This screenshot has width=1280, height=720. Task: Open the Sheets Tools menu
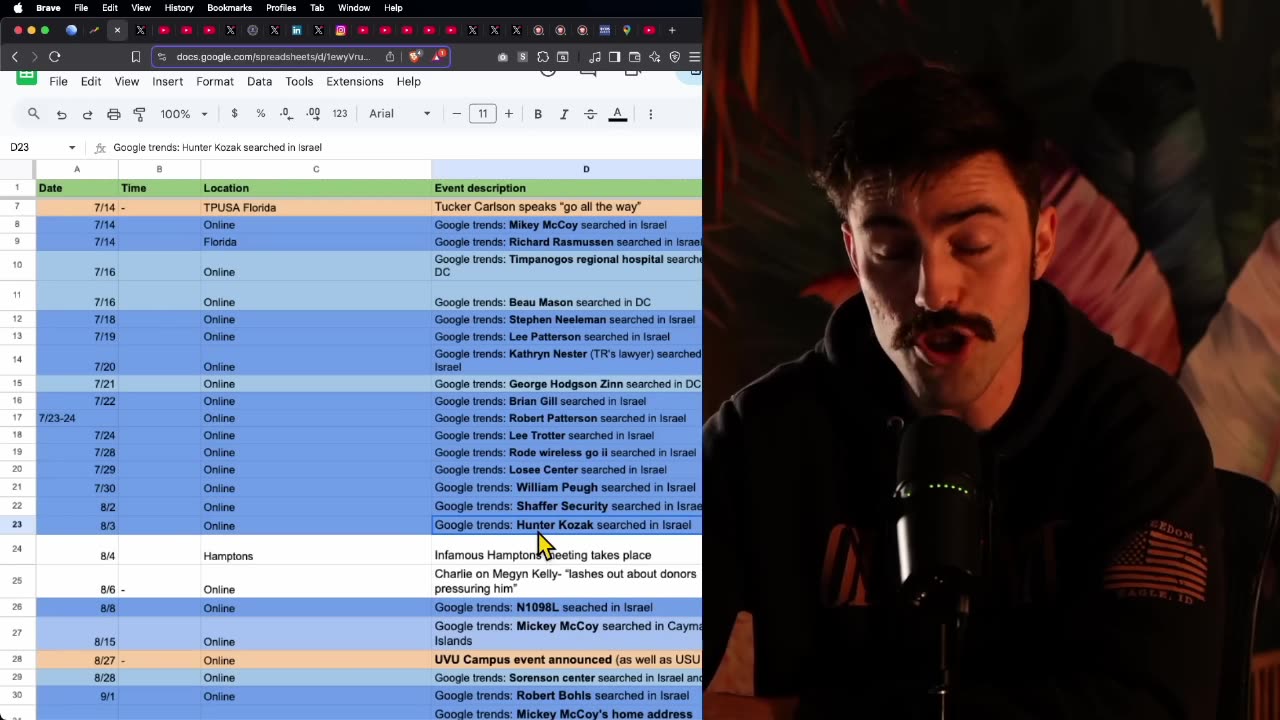click(x=299, y=81)
